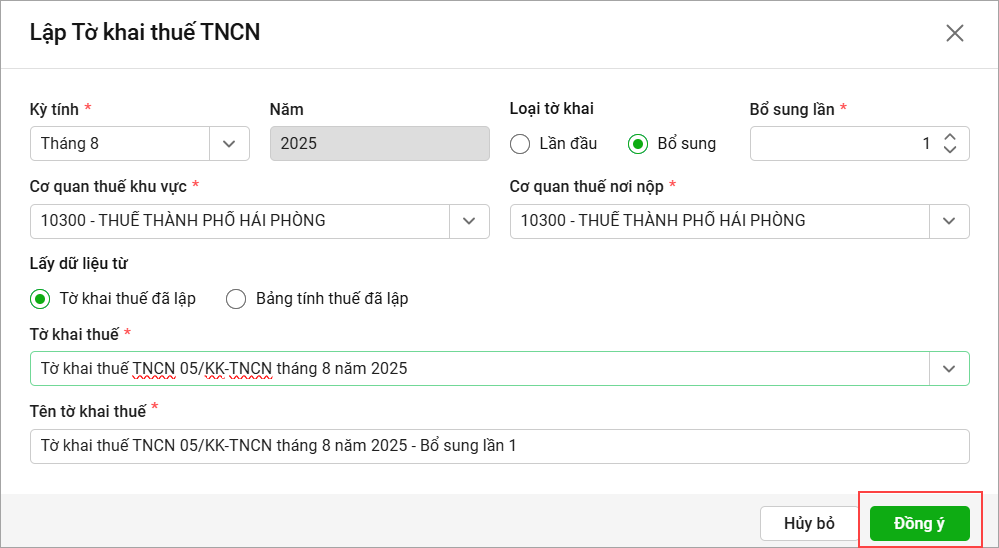This screenshot has width=999, height=548.
Task: Click the Bổ sung lần number field
Action: point(840,143)
